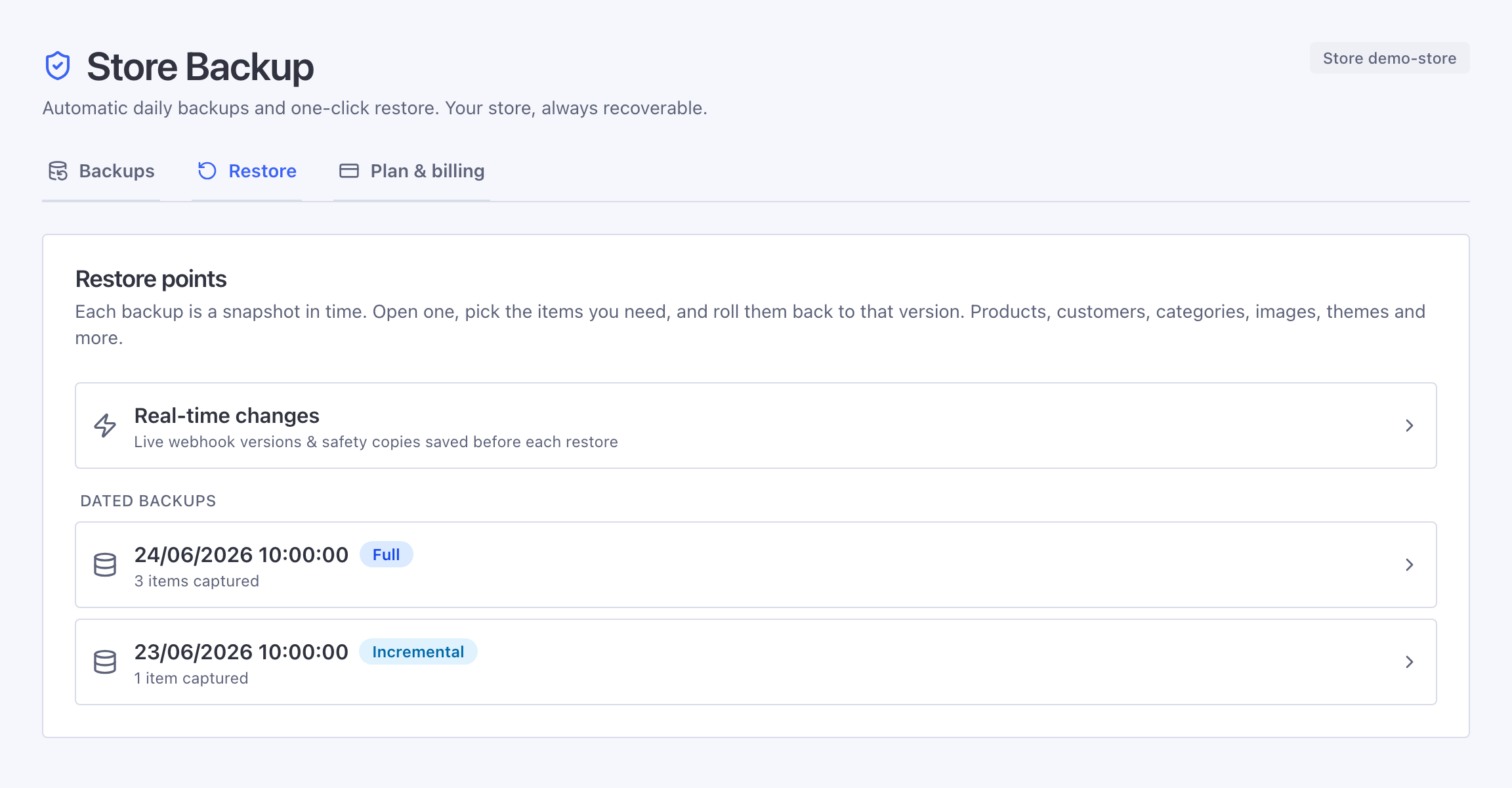Click the Plan & billing card icon
1512x788 pixels.
(349, 171)
